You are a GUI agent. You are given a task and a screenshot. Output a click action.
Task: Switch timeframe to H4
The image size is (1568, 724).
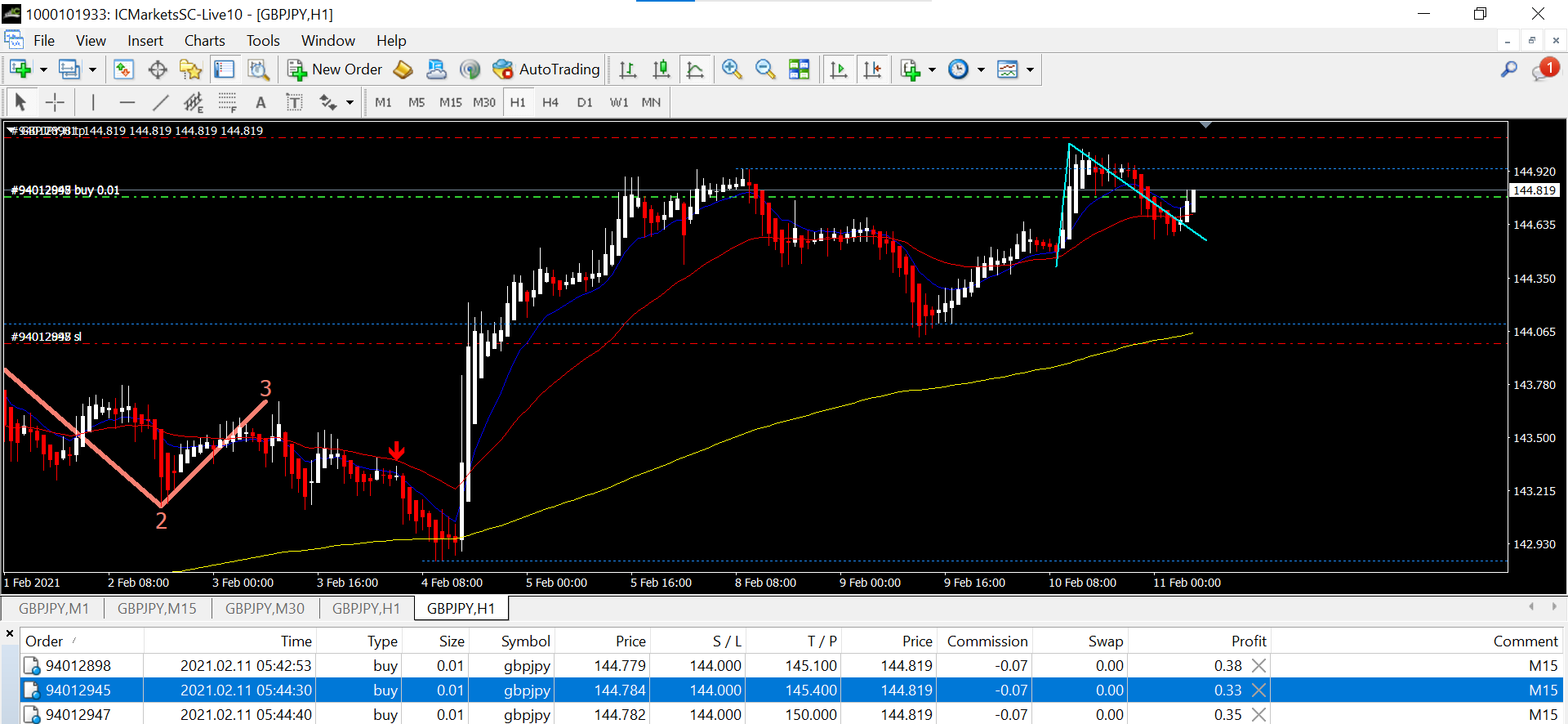click(550, 102)
